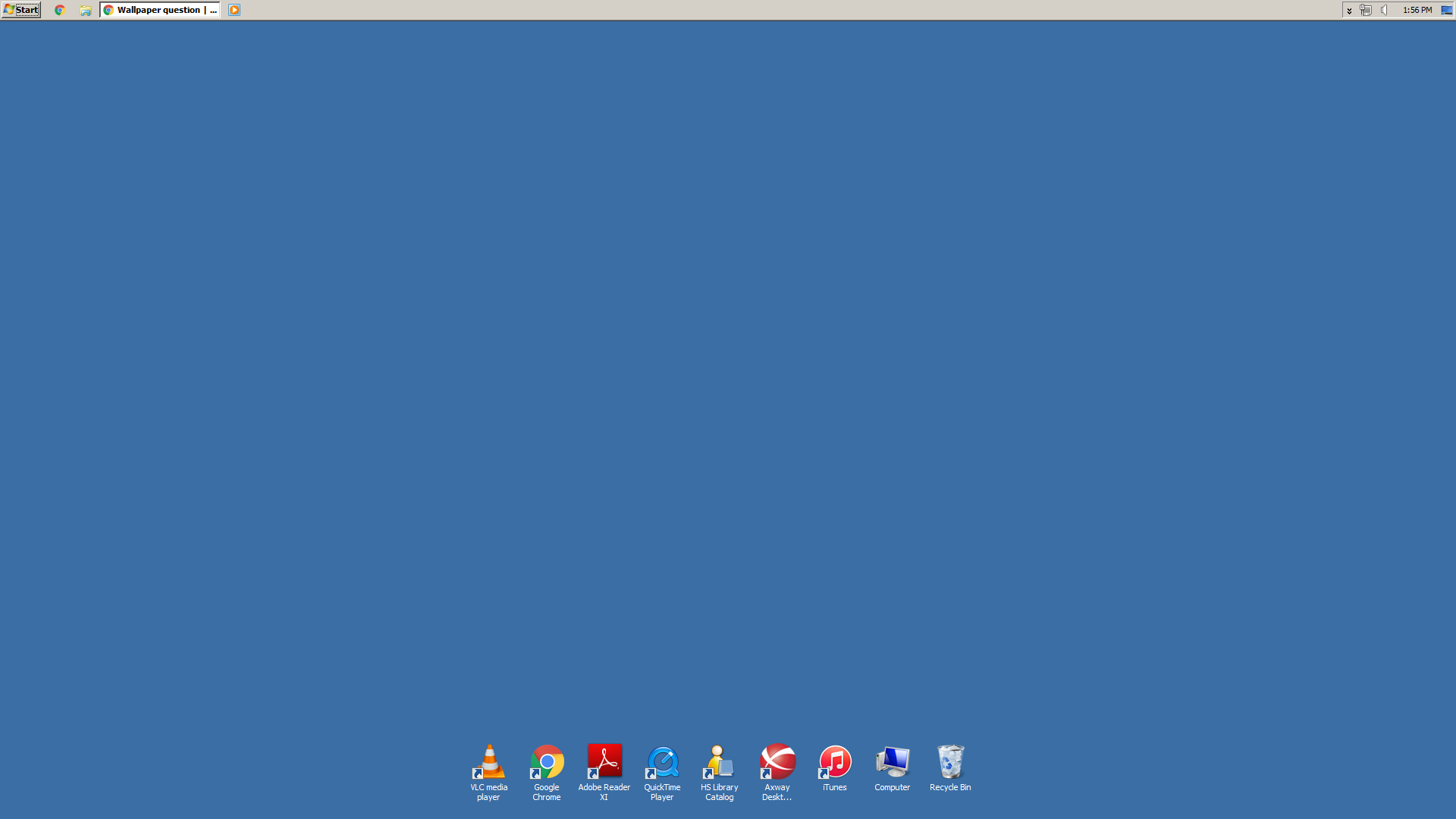Select the QuickTime Player desktop shortcut
This screenshot has height=819, width=1456.
[662, 773]
